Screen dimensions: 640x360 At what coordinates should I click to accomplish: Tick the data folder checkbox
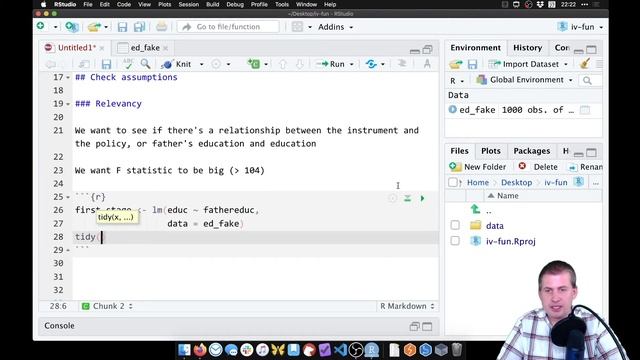pyautogui.click(x=455, y=225)
